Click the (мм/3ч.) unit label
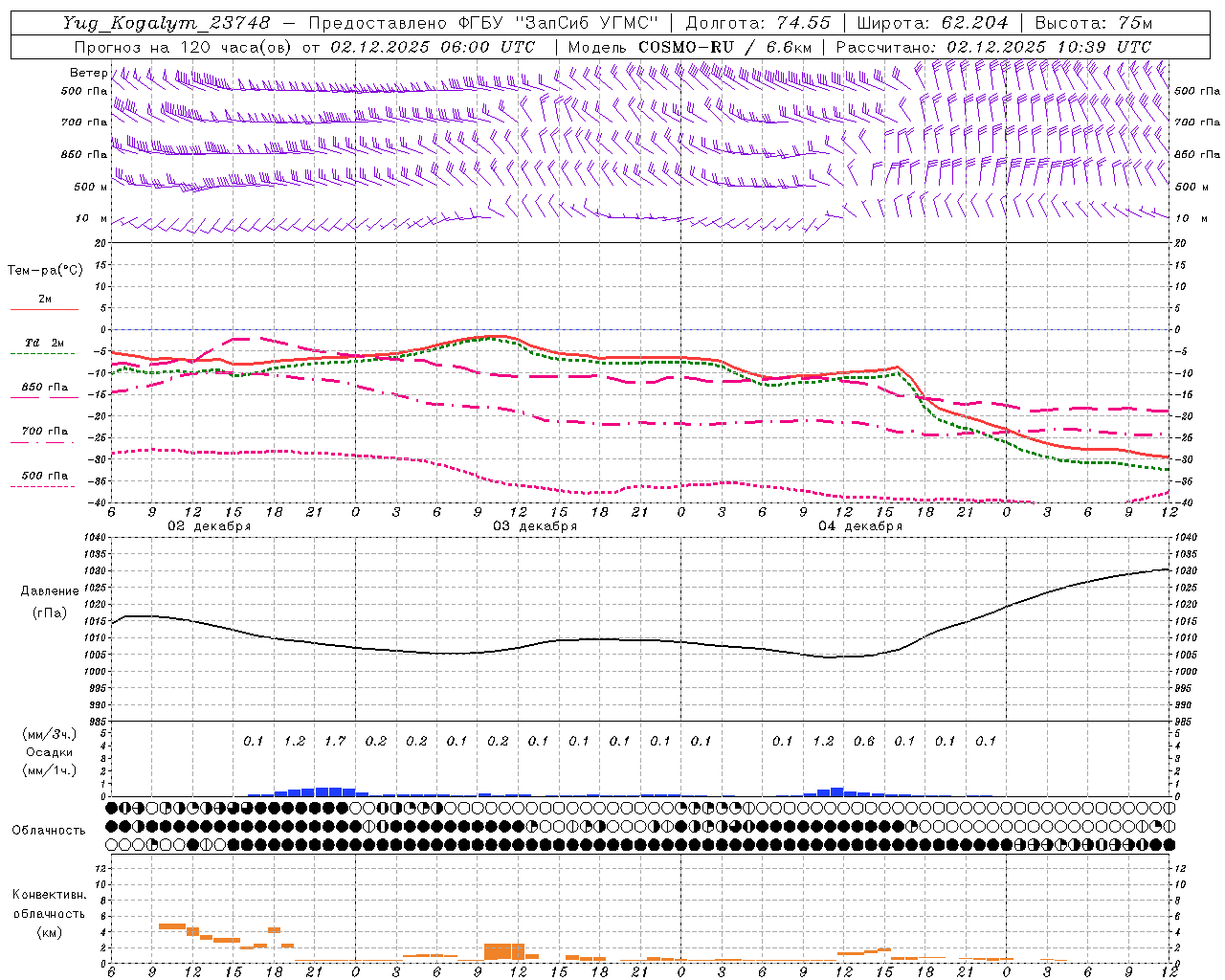Image resolution: width=1225 pixels, height=980 pixels. [x=49, y=734]
